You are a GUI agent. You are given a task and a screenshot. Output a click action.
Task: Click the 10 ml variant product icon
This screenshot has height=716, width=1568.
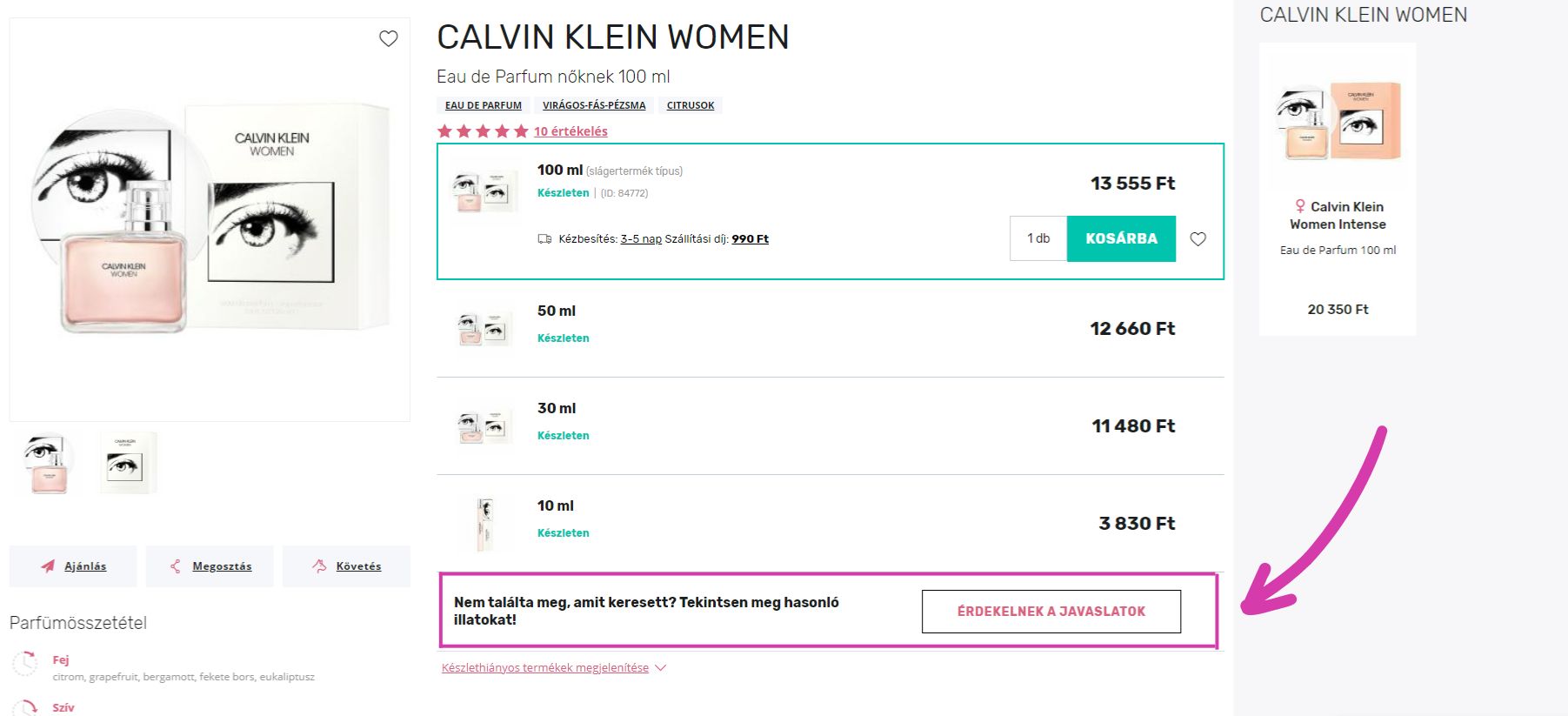484,524
